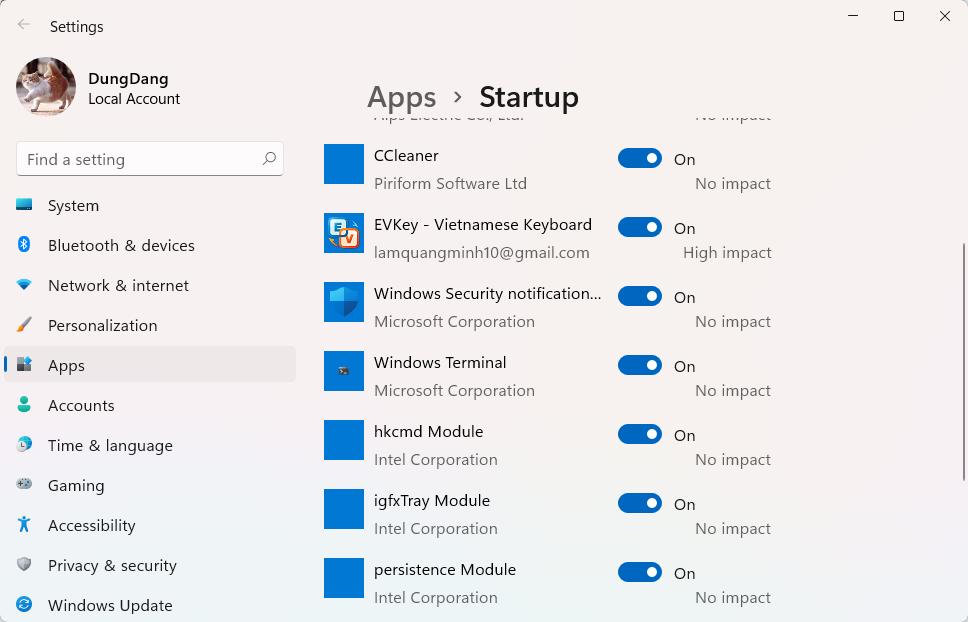The image size is (968, 622).
Task: Click the Bluetooth & devices icon
Action: coord(24,244)
